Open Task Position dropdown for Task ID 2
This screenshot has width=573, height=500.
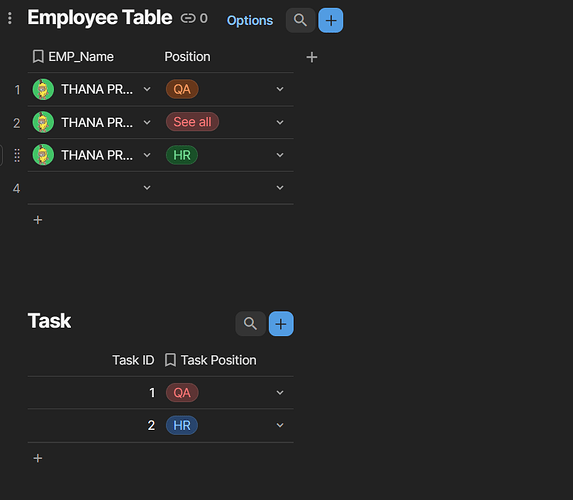coord(280,425)
